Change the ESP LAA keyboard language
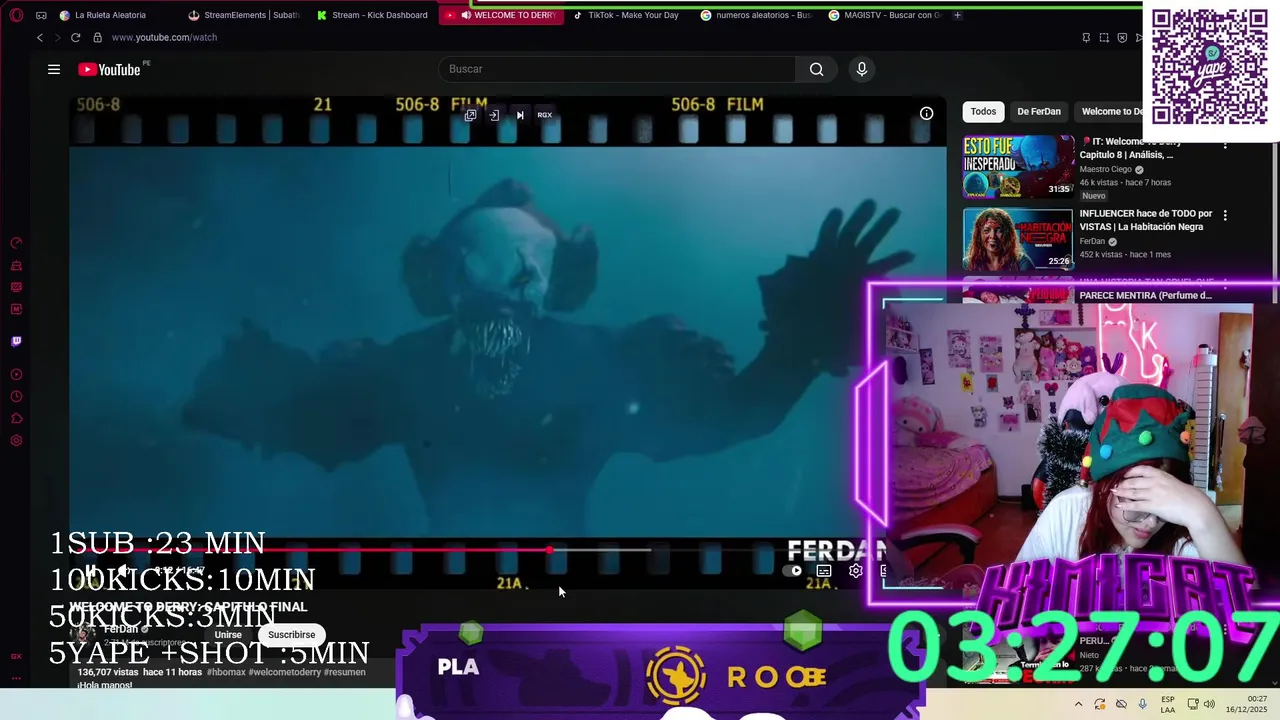 click(x=1168, y=704)
